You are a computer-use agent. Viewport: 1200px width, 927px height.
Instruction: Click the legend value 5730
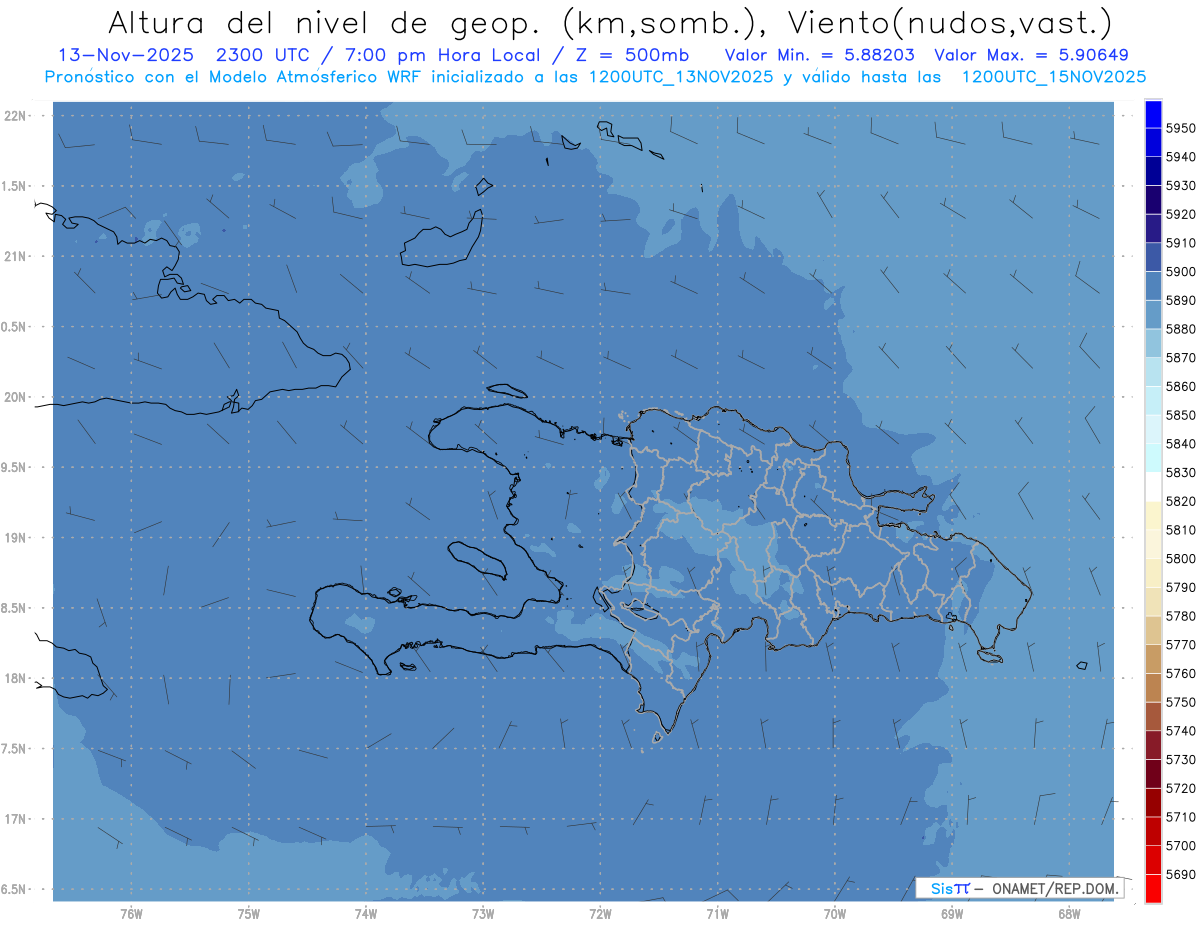tap(1181, 759)
